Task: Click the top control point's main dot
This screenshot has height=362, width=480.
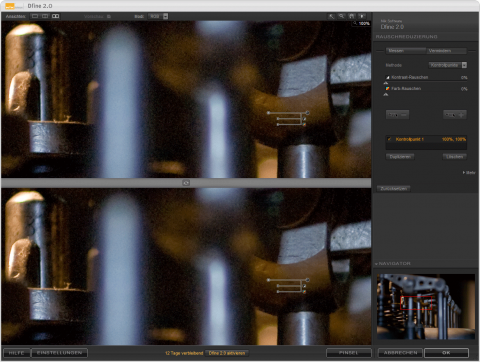Action: point(308,113)
